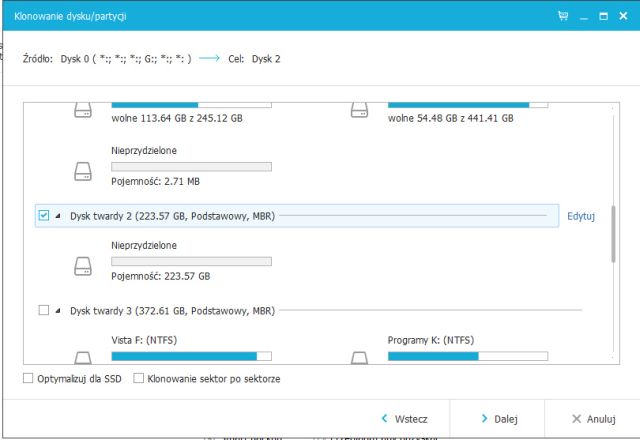Click Edytuj link for Dysk twardy 2
Screen dimensions: 640x440
[580, 216]
